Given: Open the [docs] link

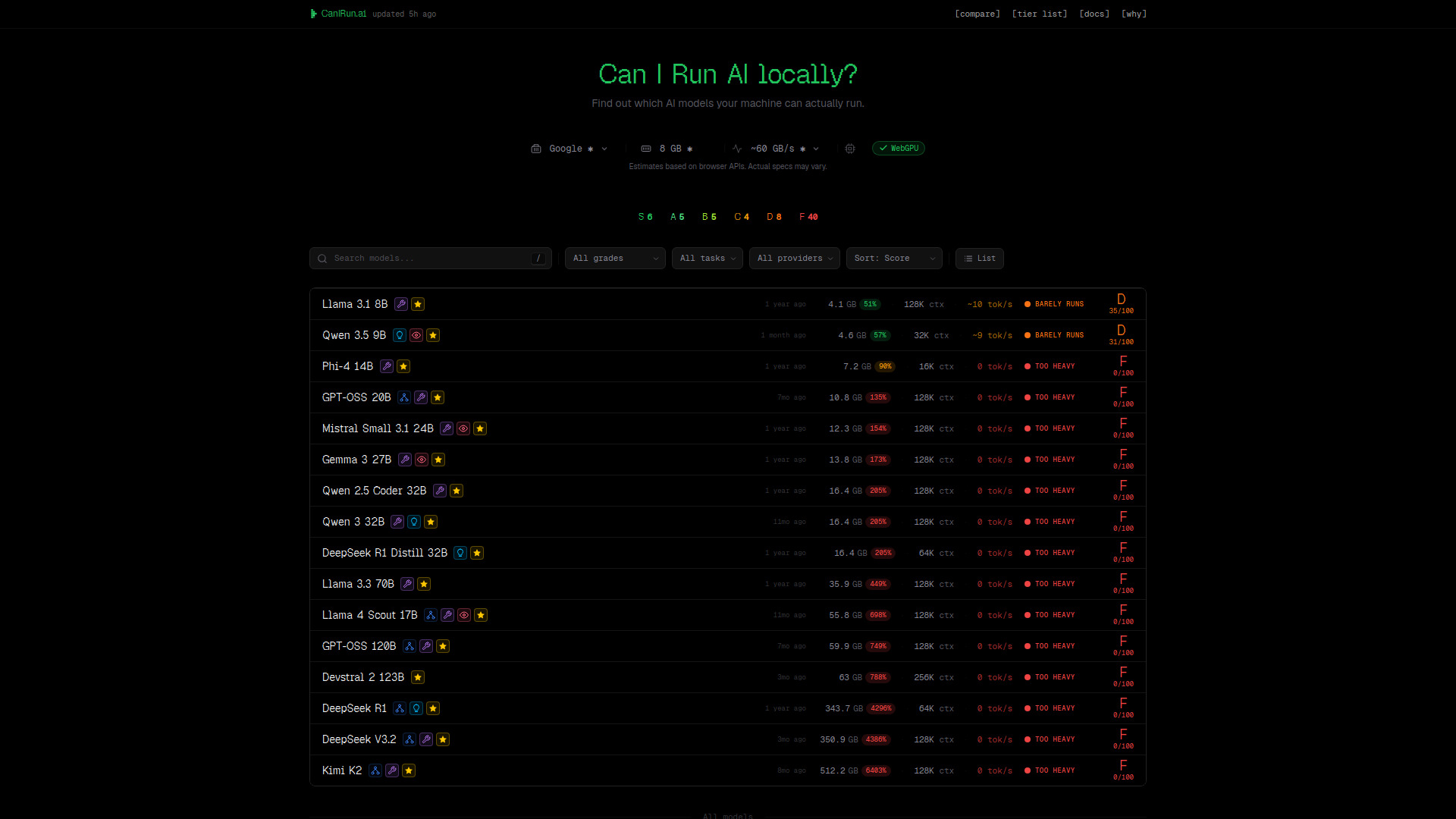Looking at the screenshot, I should tap(1094, 14).
